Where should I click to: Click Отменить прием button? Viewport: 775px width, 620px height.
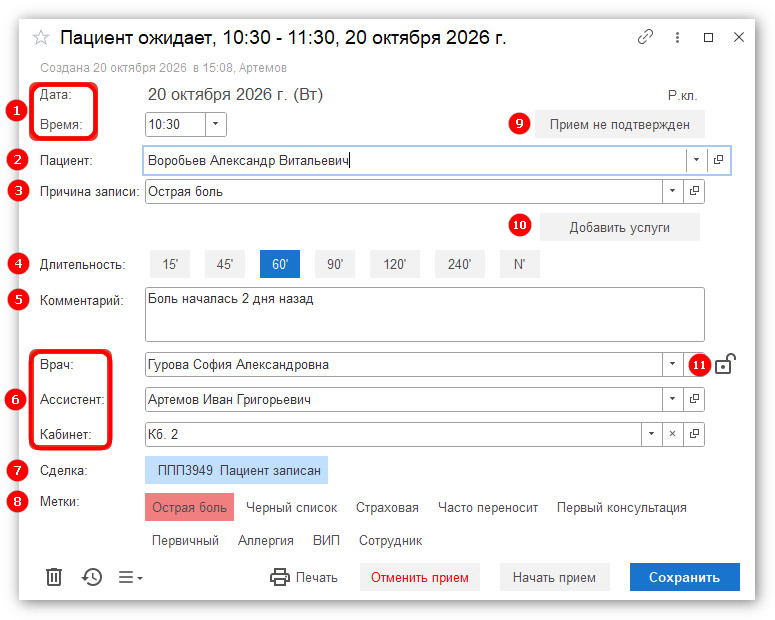pyautogui.click(x=420, y=577)
